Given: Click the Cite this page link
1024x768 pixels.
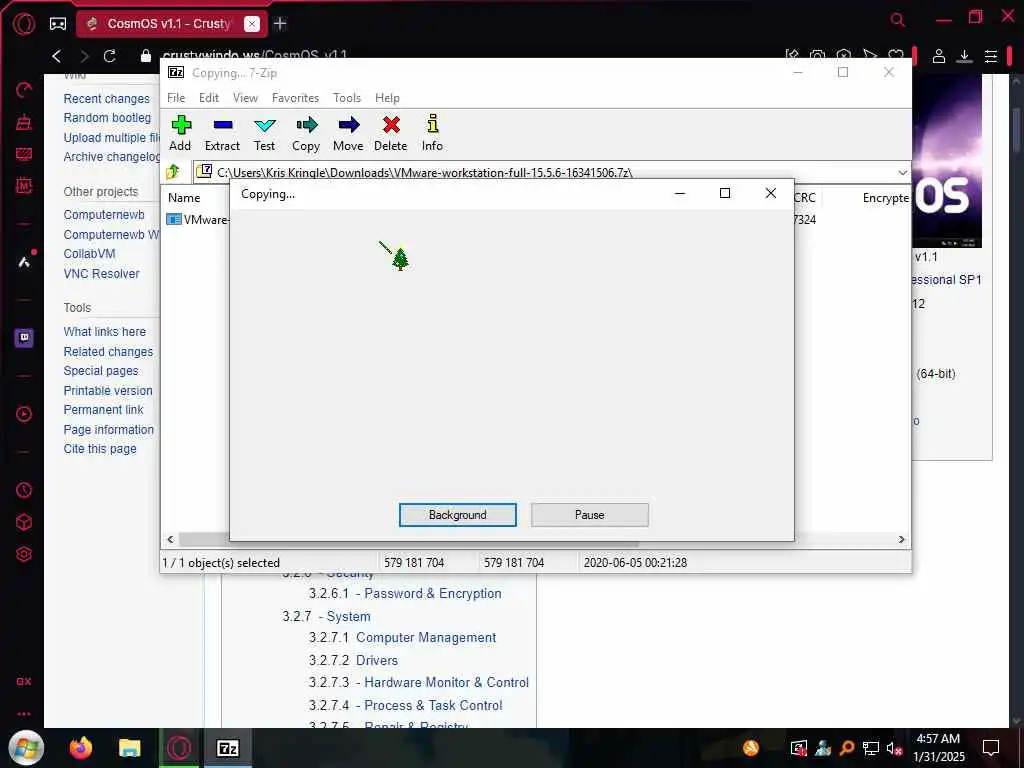Looking at the screenshot, I should (100, 449).
